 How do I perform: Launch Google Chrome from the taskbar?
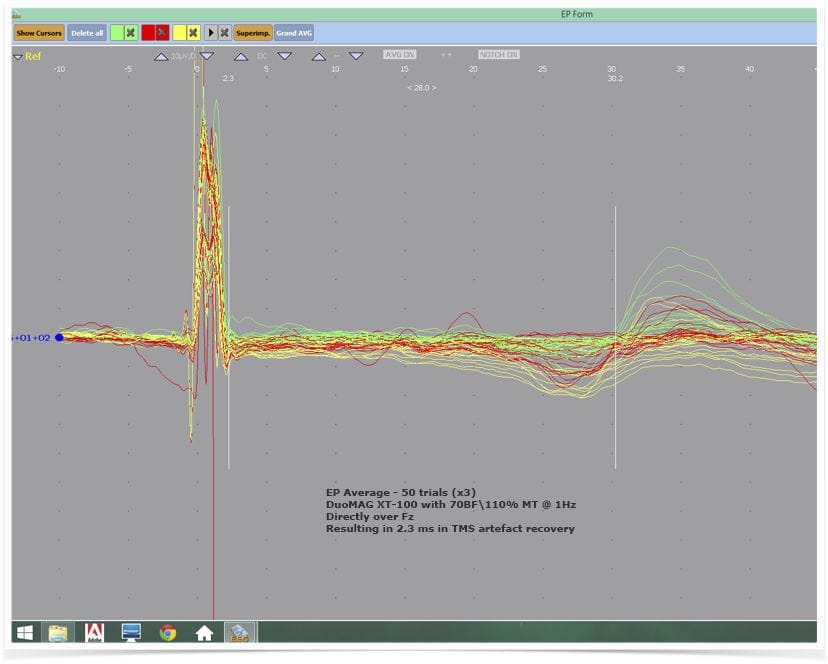point(166,631)
